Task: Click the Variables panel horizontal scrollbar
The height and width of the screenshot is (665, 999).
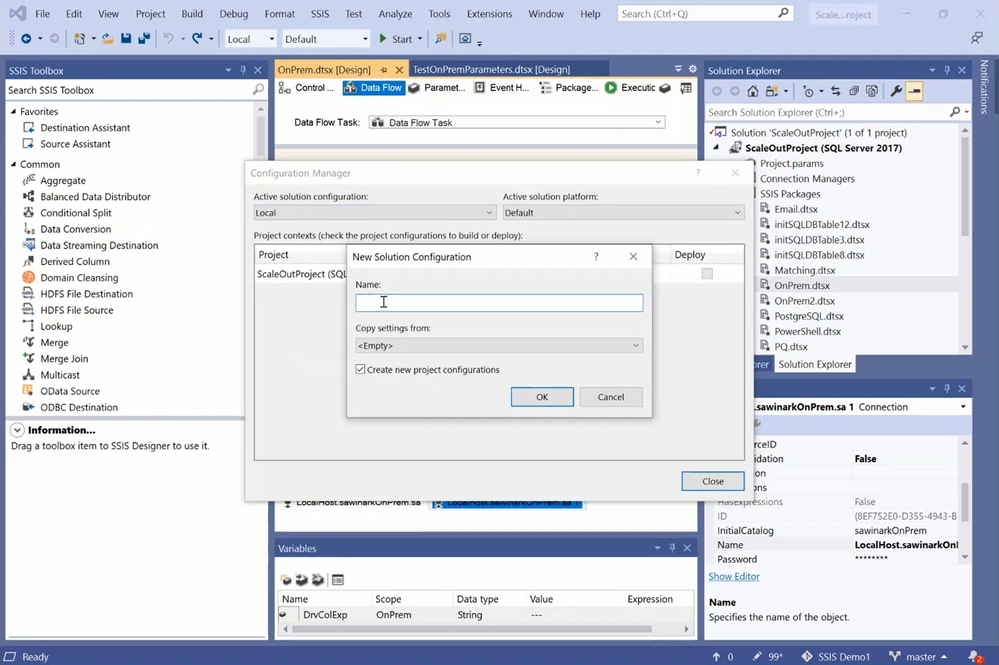Action: click(x=471, y=629)
